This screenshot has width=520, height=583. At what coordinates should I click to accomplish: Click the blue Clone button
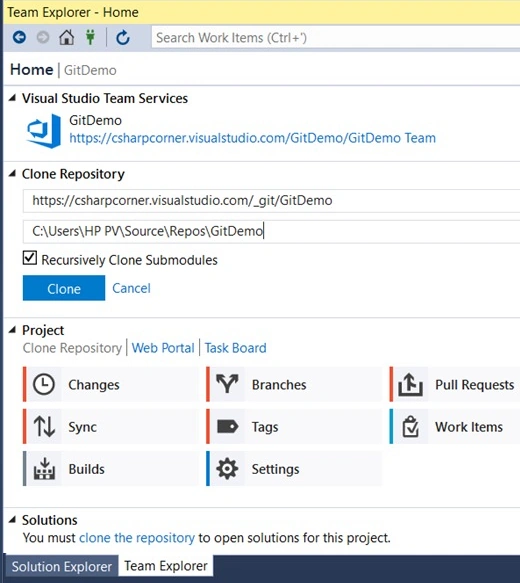tap(64, 288)
